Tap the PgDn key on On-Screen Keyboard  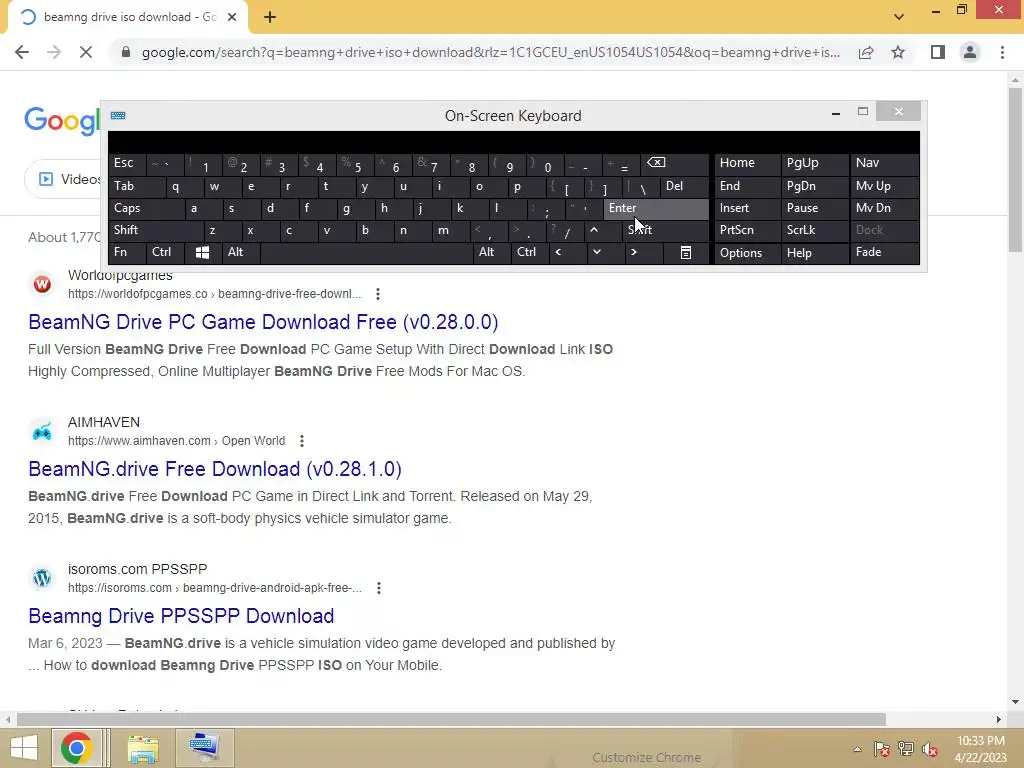pos(814,186)
